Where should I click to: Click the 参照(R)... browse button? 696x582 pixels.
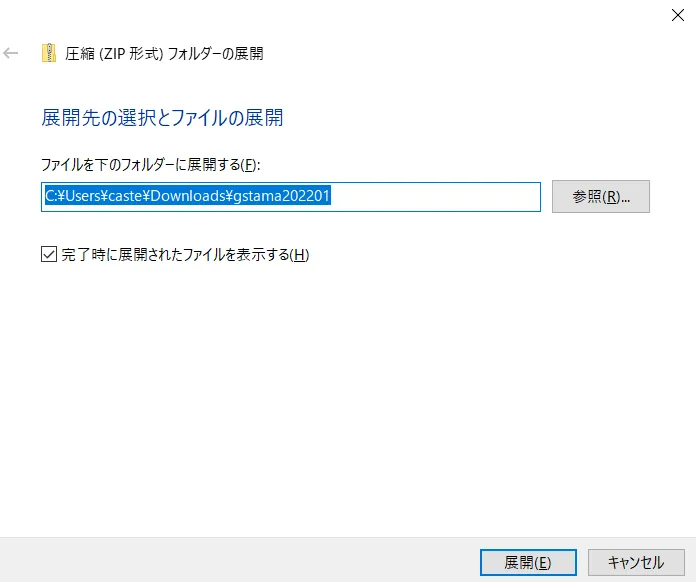click(x=600, y=197)
